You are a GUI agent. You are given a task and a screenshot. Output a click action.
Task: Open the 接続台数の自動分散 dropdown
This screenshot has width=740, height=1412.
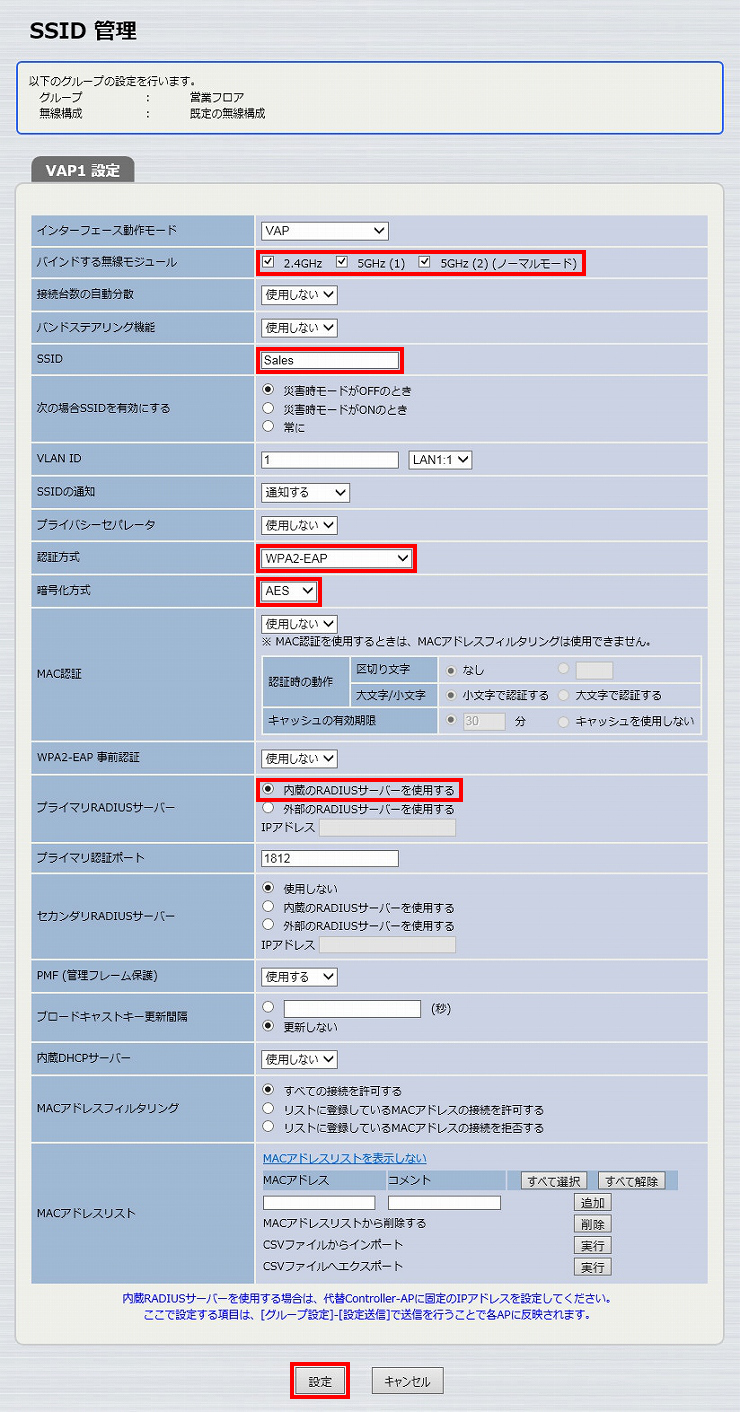click(299, 295)
